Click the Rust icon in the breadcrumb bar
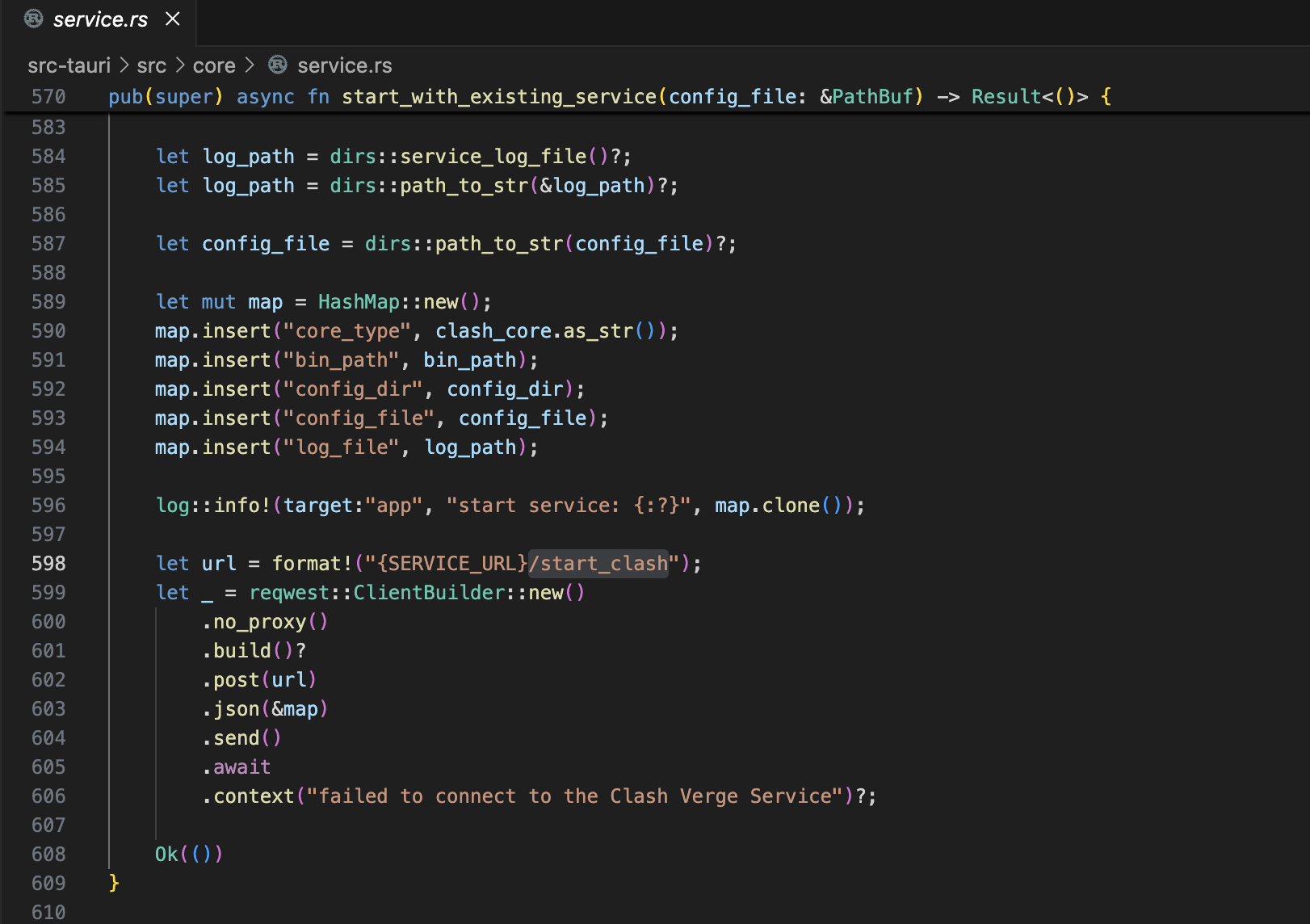The image size is (1310, 924). click(x=278, y=65)
